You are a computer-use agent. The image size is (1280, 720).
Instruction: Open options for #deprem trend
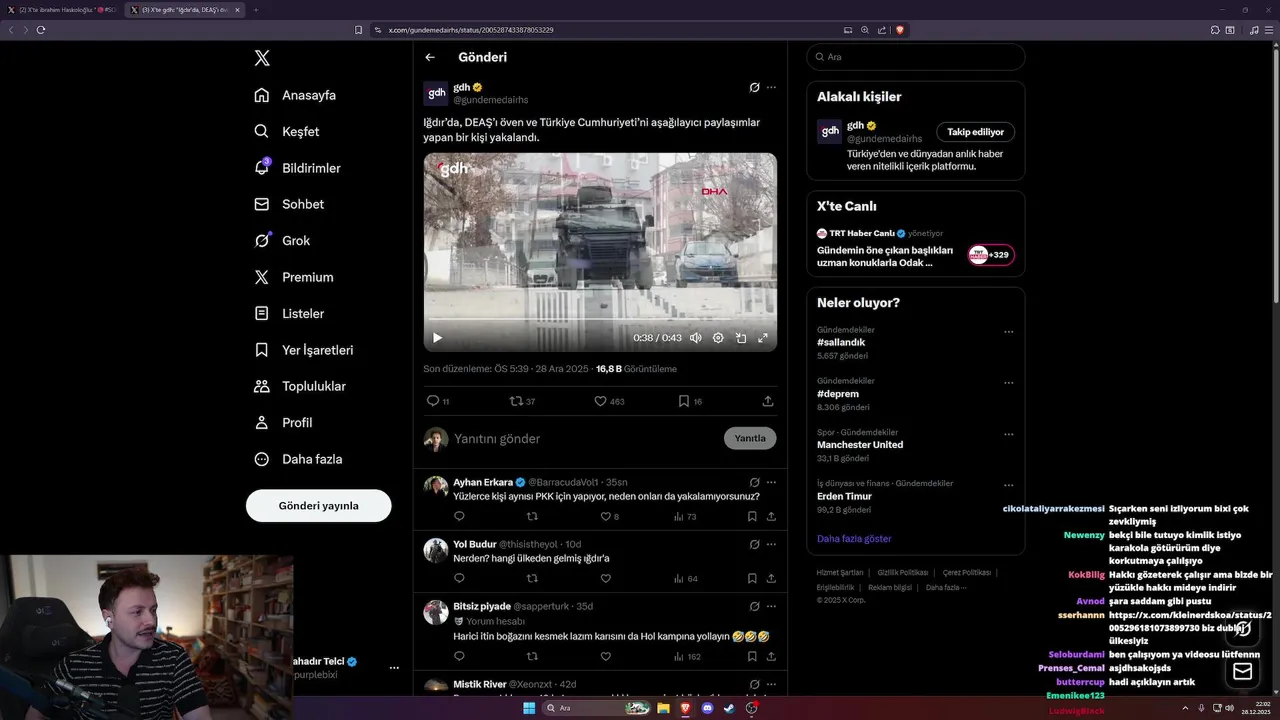[1008, 382]
